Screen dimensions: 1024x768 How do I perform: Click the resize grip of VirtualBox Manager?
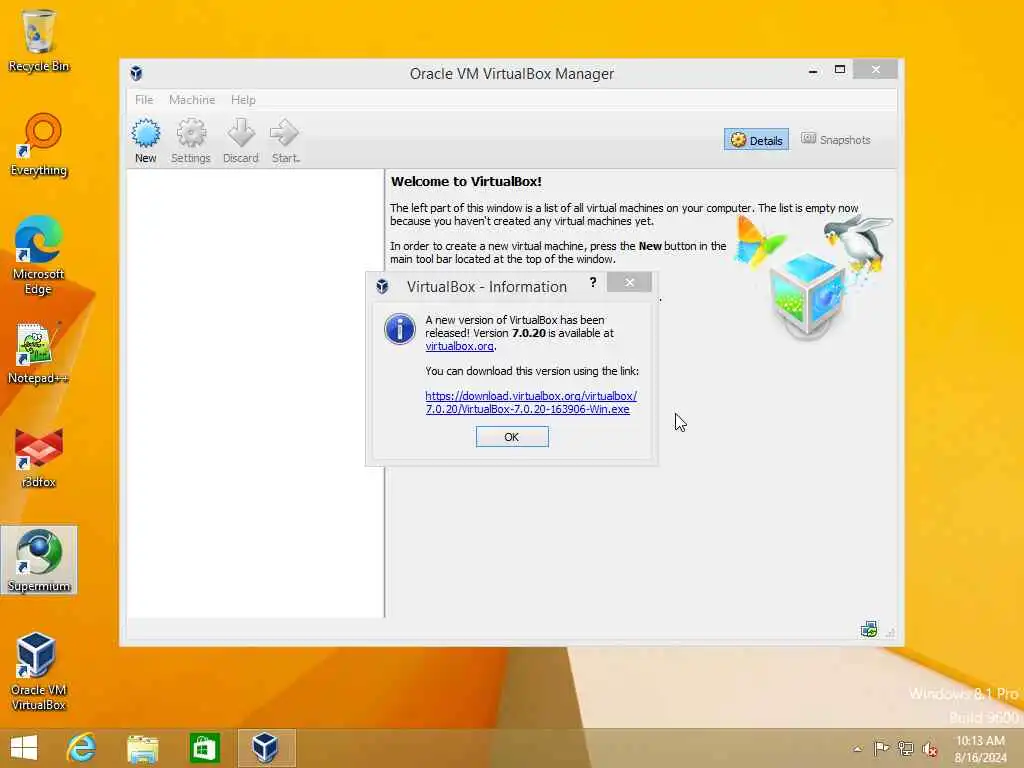tap(890, 632)
